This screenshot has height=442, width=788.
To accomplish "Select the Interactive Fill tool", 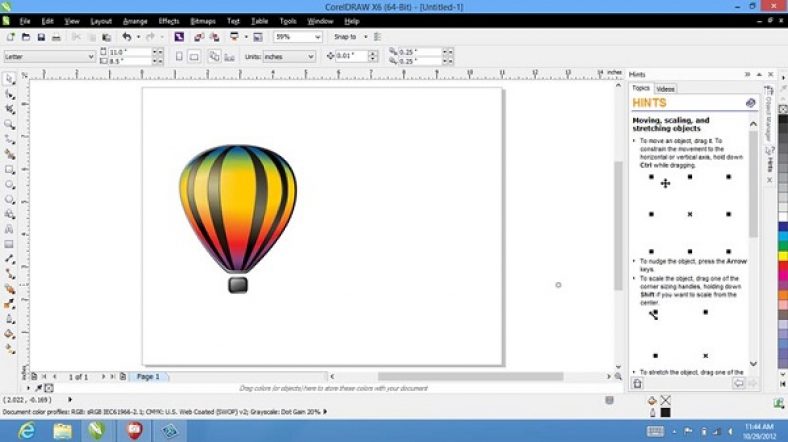I will point(9,349).
